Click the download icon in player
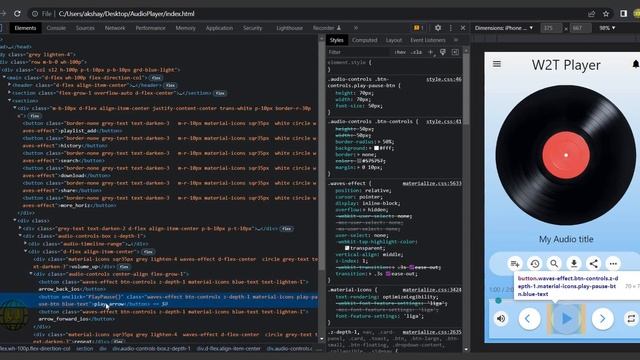Viewport: 640px width, 360px height. click(x=574, y=264)
